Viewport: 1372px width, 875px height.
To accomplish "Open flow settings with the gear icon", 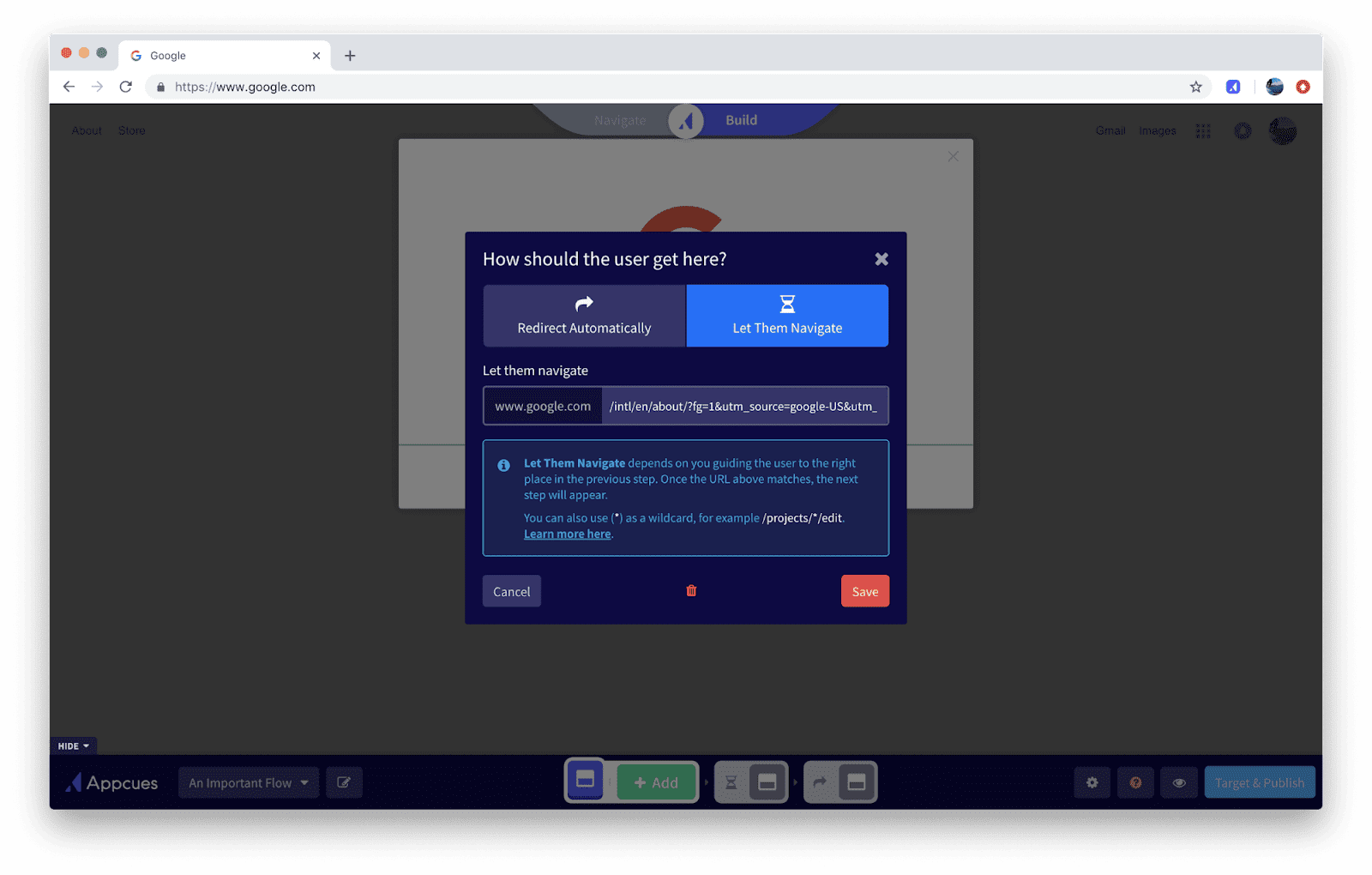I will 1092,781.
